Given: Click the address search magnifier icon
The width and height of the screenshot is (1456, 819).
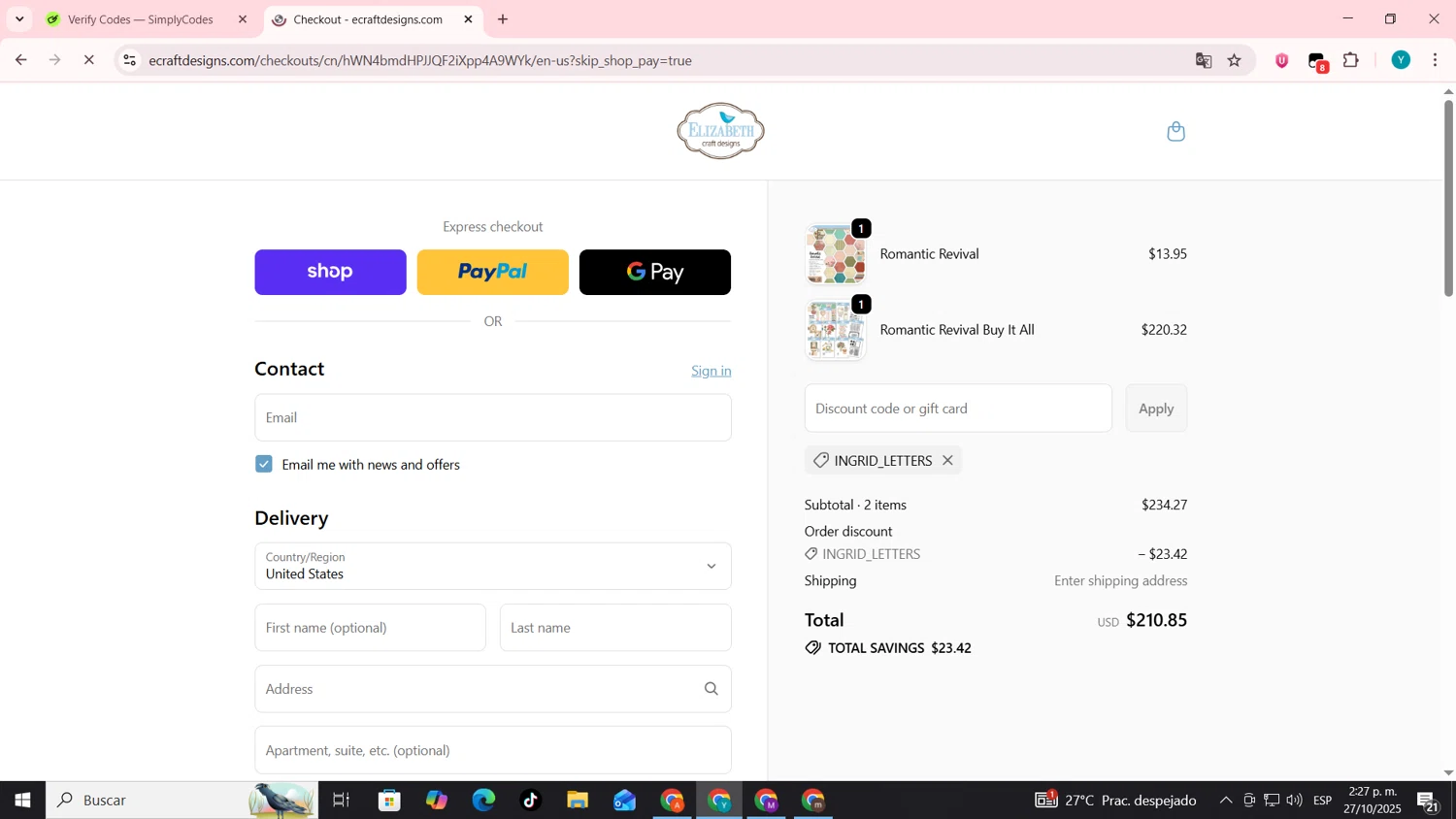Looking at the screenshot, I should point(711,689).
